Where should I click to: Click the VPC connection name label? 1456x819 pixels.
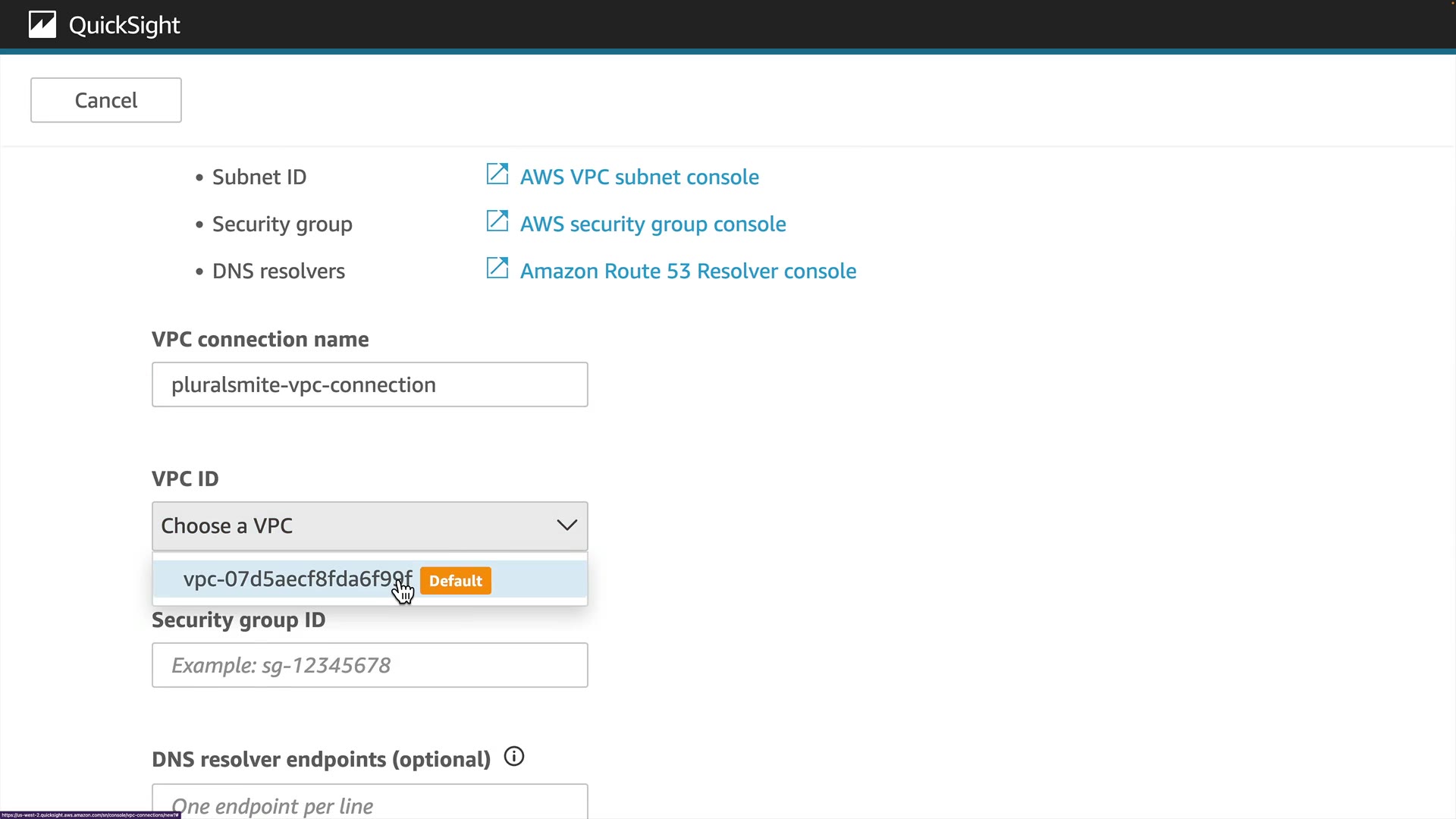[x=260, y=339]
